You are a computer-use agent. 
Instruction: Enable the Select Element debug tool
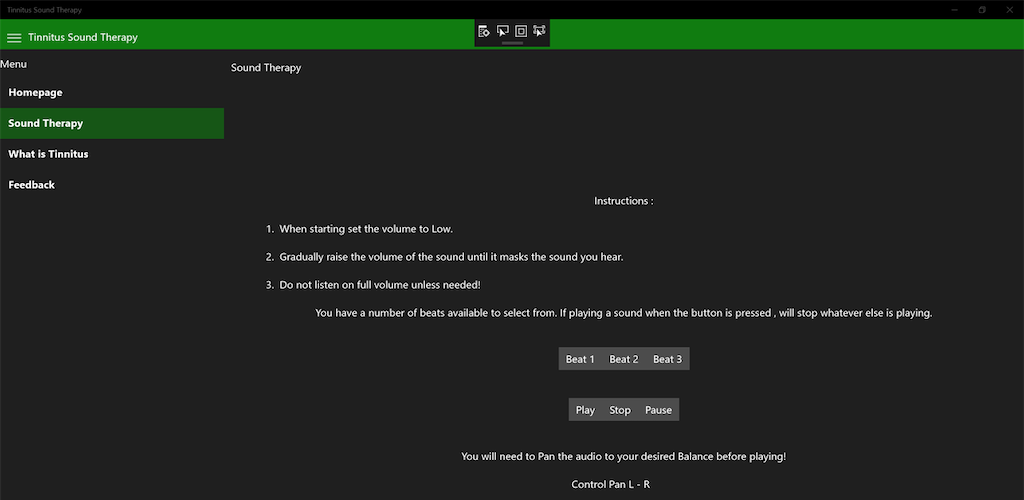point(503,31)
